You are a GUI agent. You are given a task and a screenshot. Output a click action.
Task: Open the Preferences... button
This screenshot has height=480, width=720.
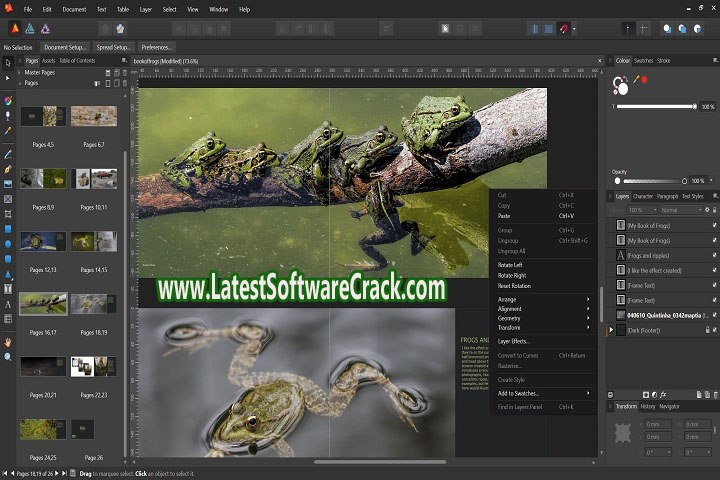point(156,47)
